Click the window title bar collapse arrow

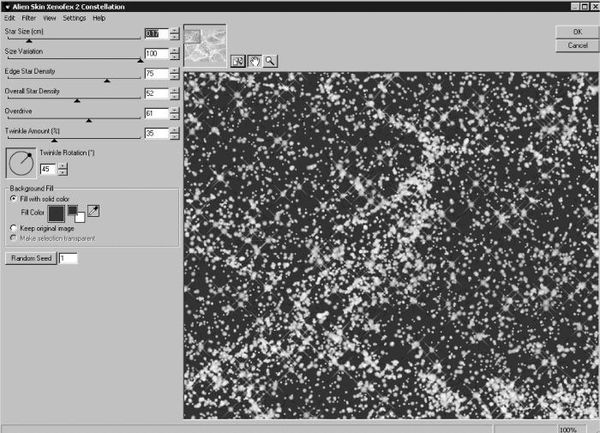tap(7, 6)
